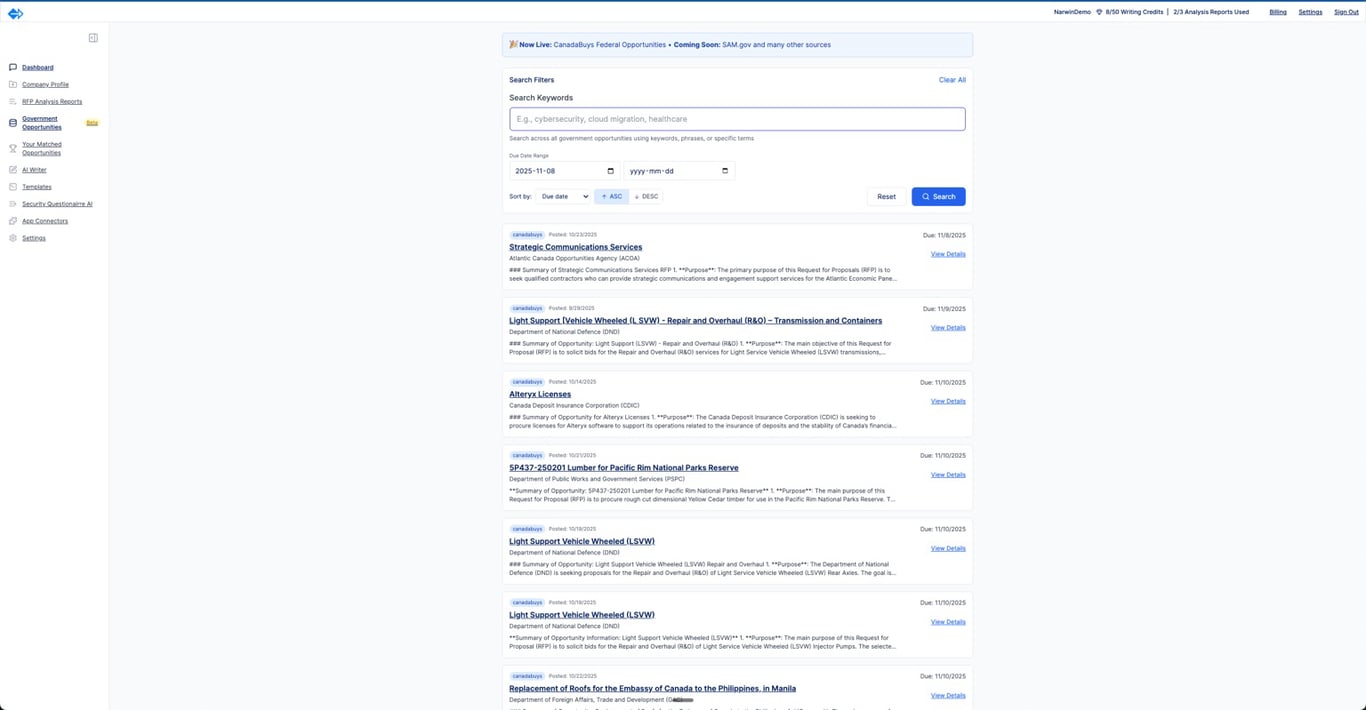
Task: Click the app logo in header
Action: [15, 13]
